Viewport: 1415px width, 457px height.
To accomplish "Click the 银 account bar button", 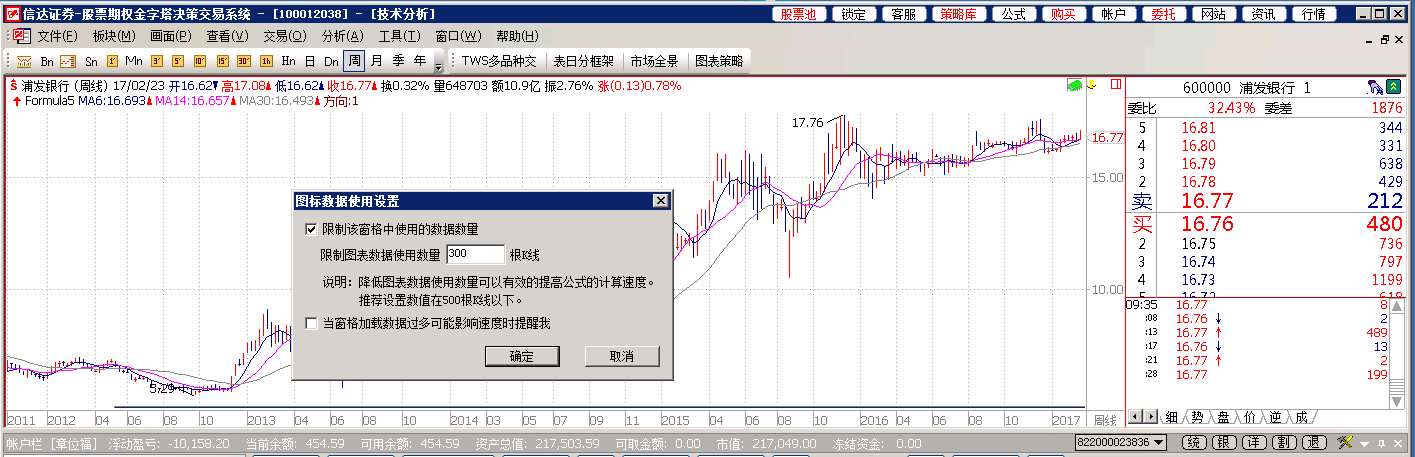I will pyautogui.click(x=1224, y=442).
